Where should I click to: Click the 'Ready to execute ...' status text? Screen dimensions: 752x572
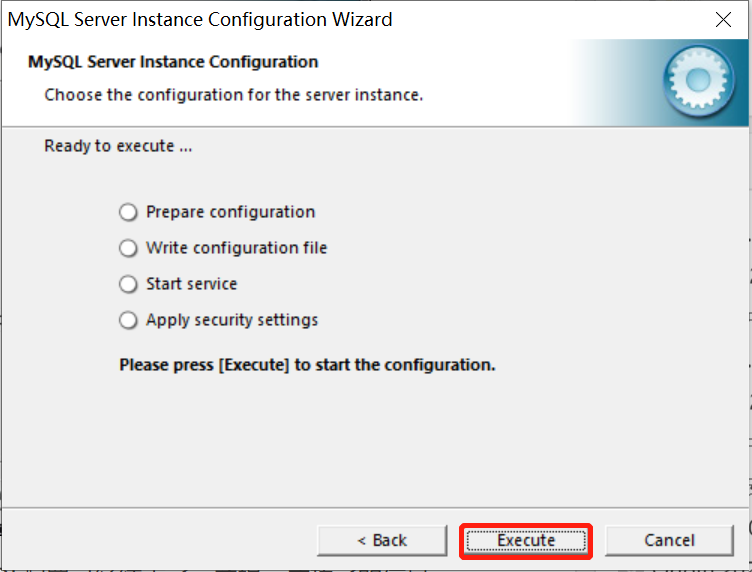[x=118, y=146]
